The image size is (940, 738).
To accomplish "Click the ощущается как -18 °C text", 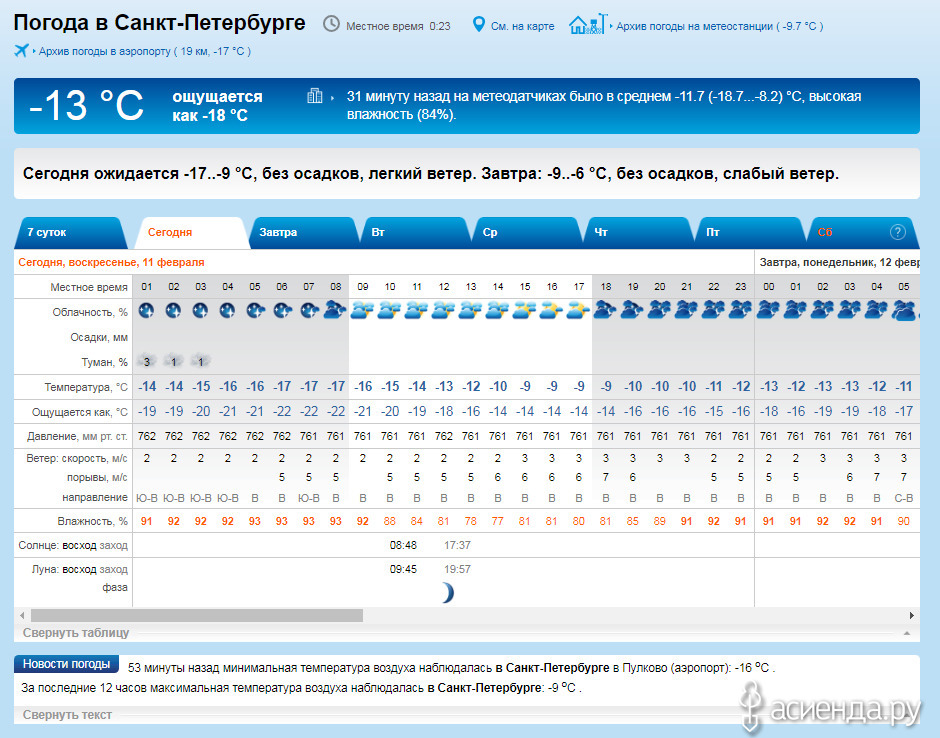I will pos(218,106).
